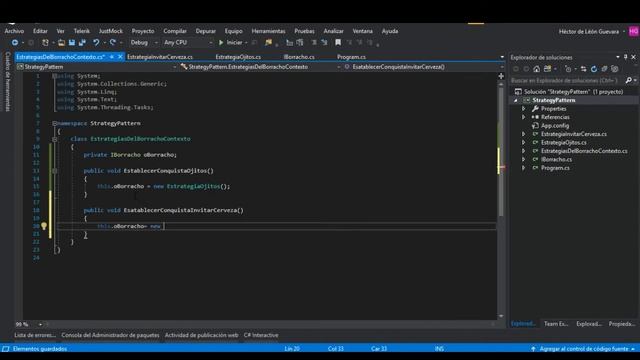Click the Undo arrow icon
The width and height of the screenshot is (640, 360).
pos(96,42)
